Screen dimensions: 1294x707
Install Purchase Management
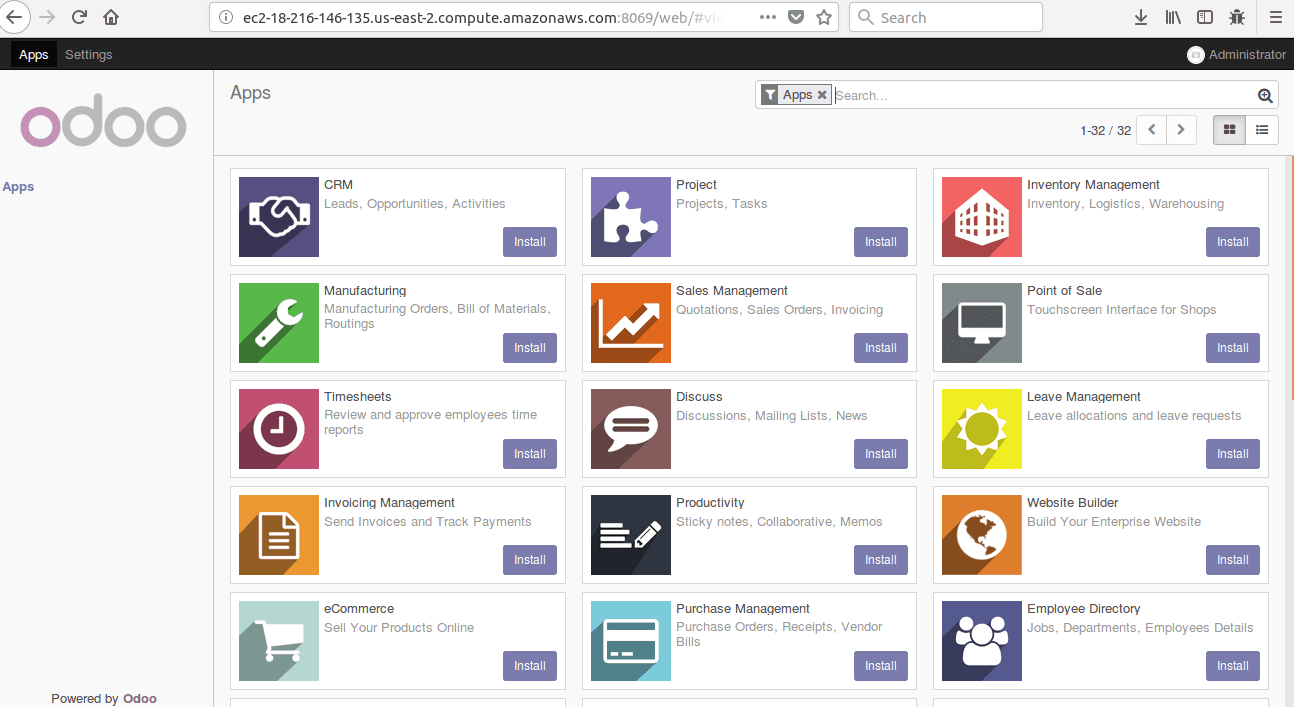pyautogui.click(x=881, y=666)
